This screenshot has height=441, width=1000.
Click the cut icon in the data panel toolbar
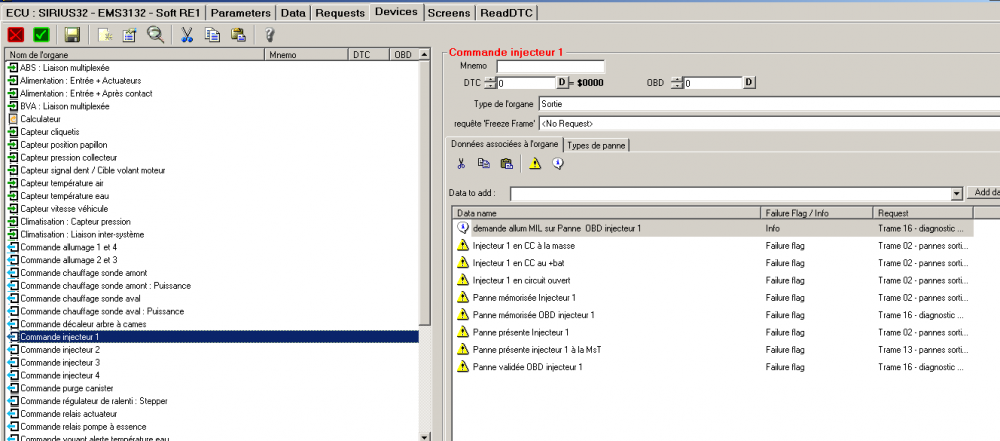[x=461, y=164]
